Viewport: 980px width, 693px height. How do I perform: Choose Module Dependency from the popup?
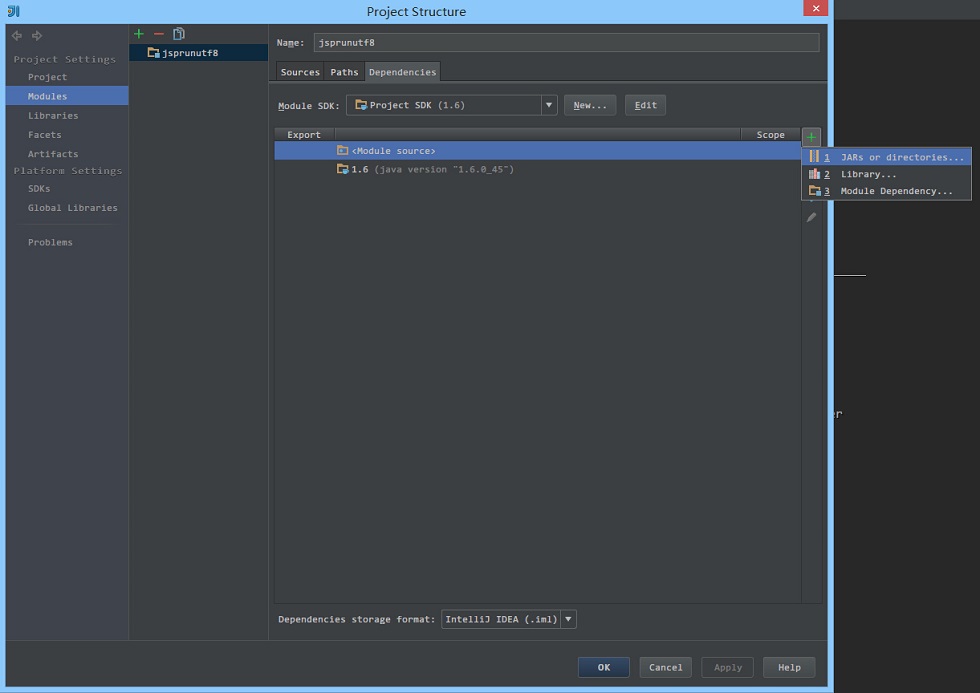[x=886, y=191]
